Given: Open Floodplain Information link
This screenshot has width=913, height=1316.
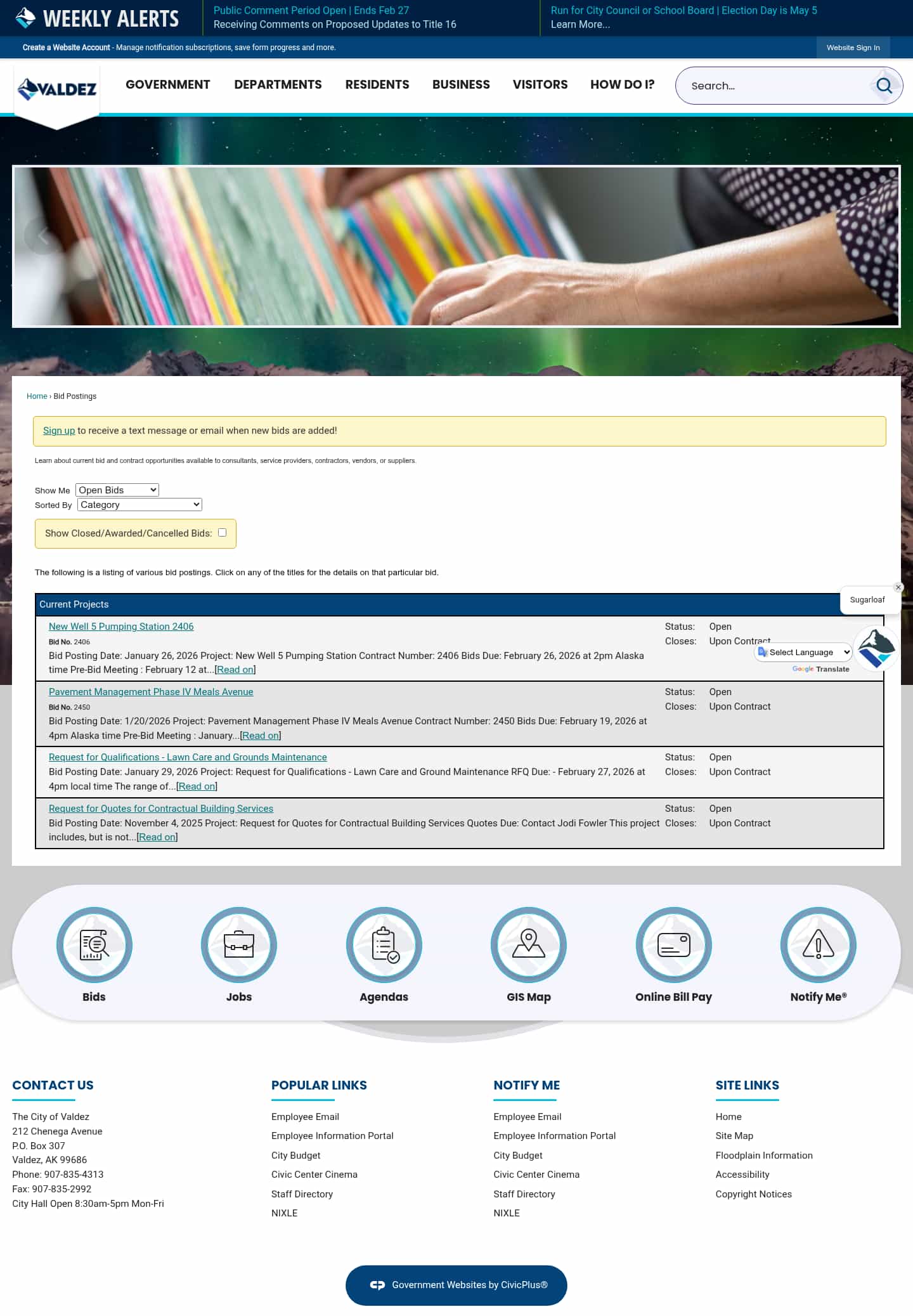Looking at the screenshot, I should click(x=764, y=1156).
